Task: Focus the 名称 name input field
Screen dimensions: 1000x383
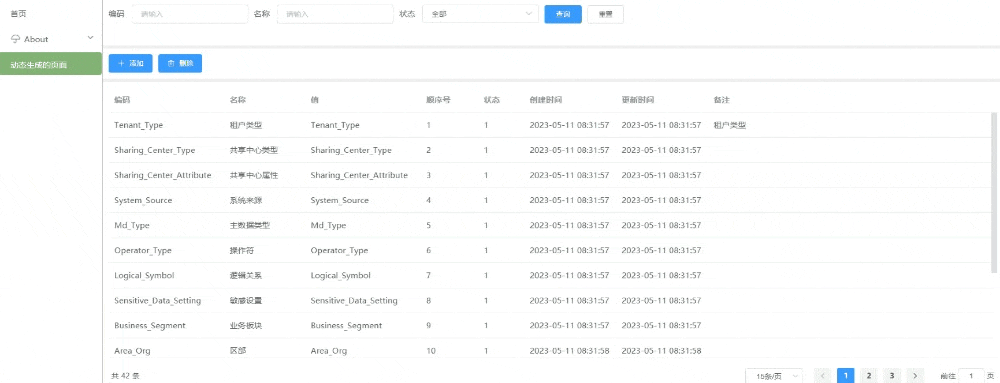Action: 335,13
